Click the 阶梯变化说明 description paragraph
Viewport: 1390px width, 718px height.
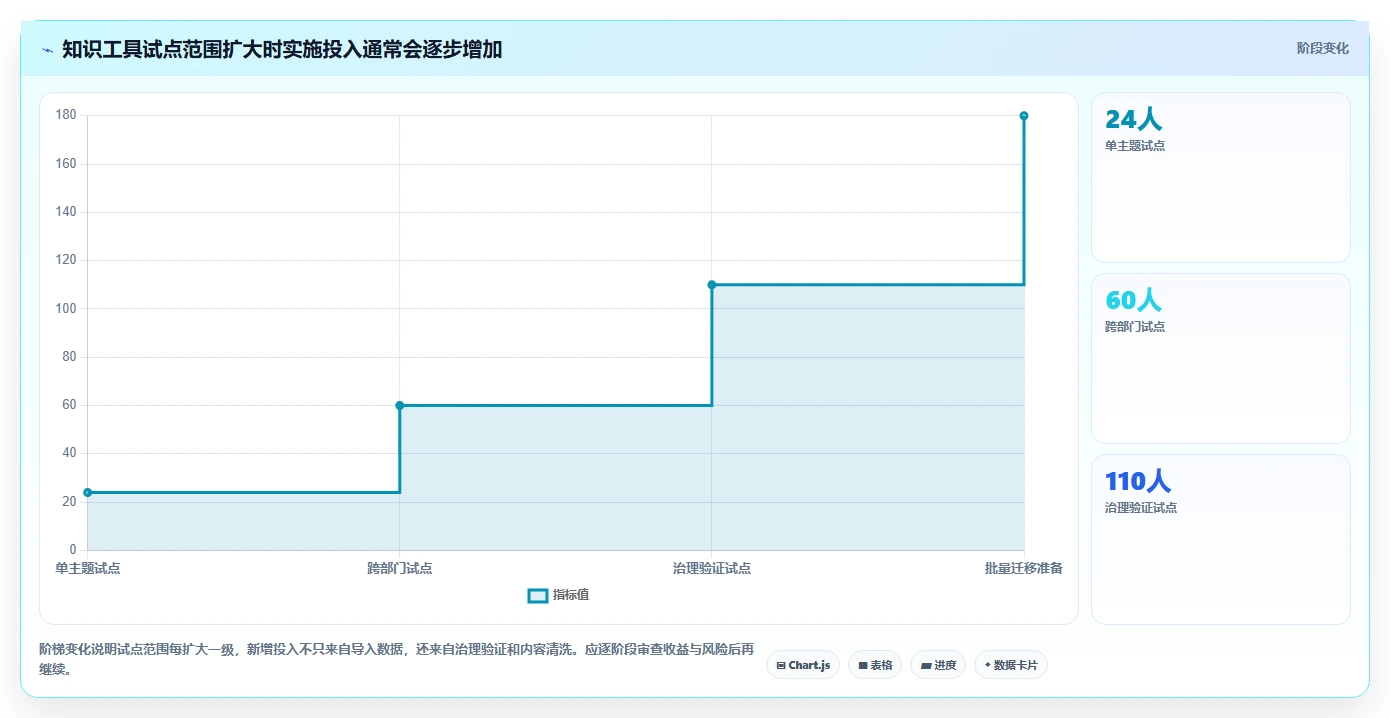[396, 659]
